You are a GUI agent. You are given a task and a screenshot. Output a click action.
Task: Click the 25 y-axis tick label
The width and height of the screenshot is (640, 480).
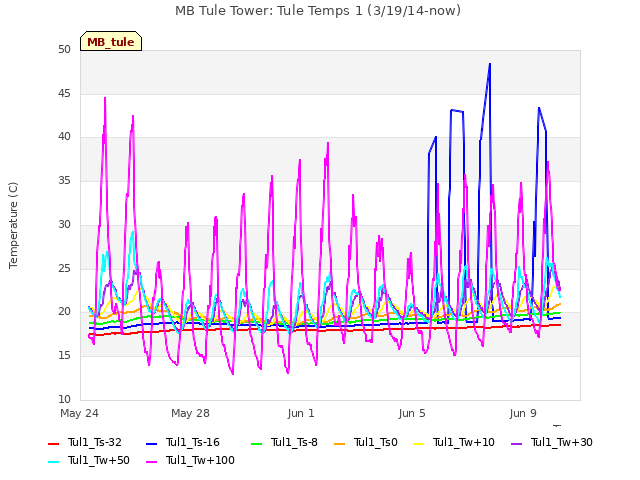click(64, 268)
